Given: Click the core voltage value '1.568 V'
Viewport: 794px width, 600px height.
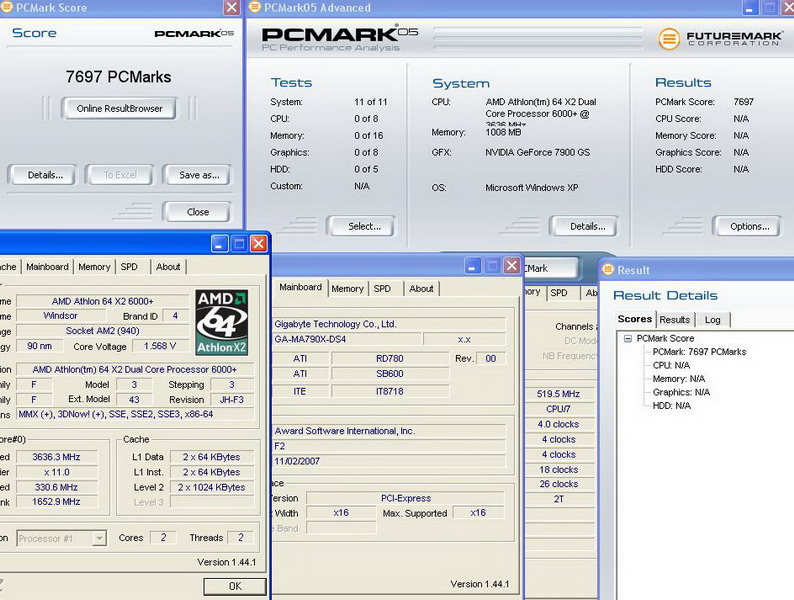Looking at the screenshot, I should pyautogui.click(x=160, y=346).
